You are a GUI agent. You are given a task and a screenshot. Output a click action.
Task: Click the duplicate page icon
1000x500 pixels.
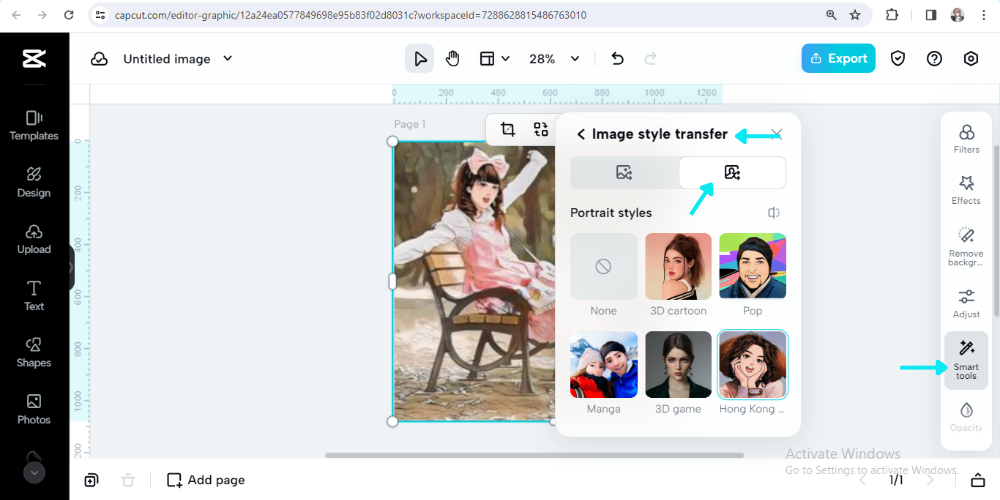coord(91,480)
